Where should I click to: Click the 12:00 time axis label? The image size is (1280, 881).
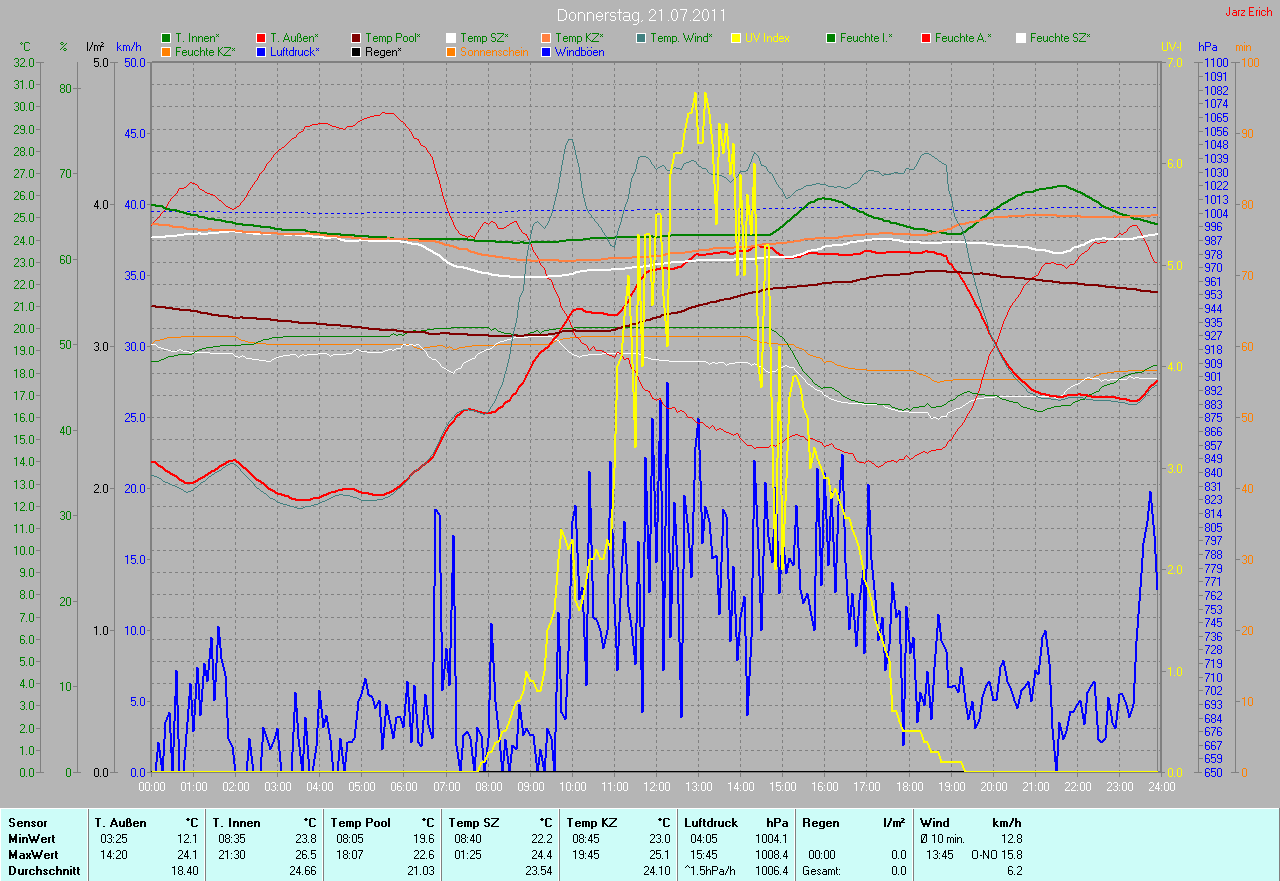click(656, 786)
